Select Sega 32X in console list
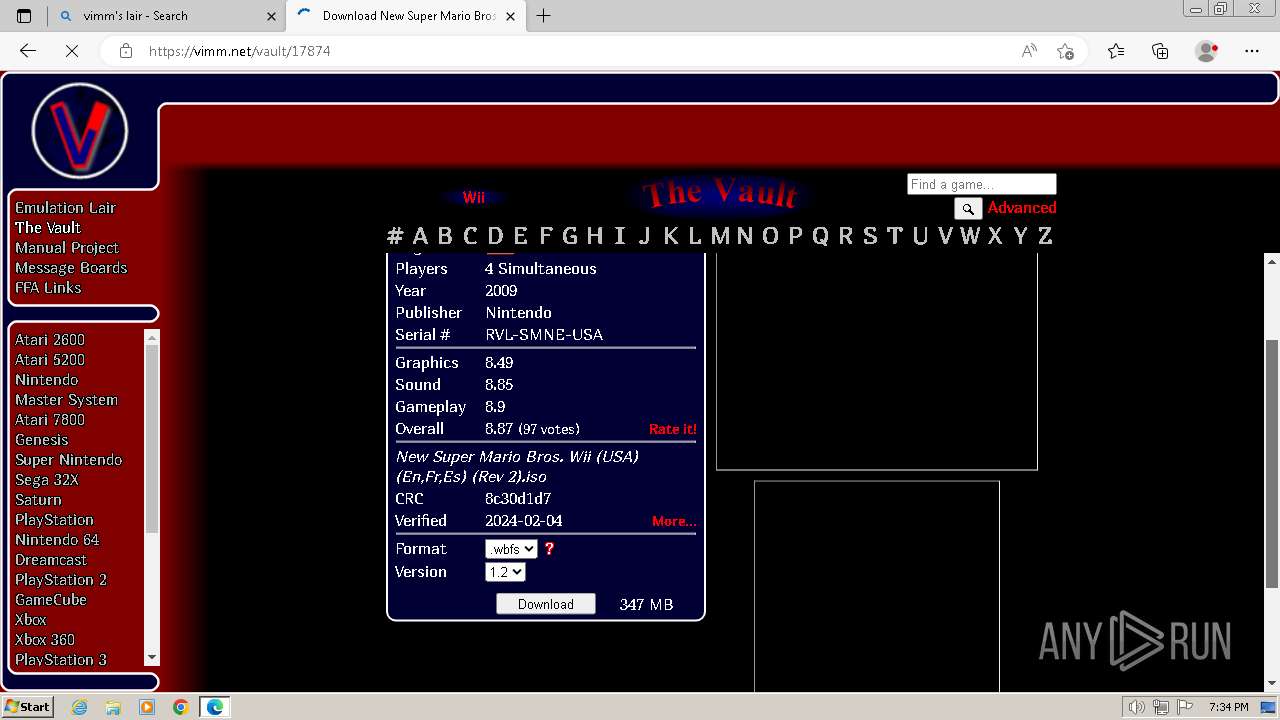The width and height of the screenshot is (1280, 720). 47,480
